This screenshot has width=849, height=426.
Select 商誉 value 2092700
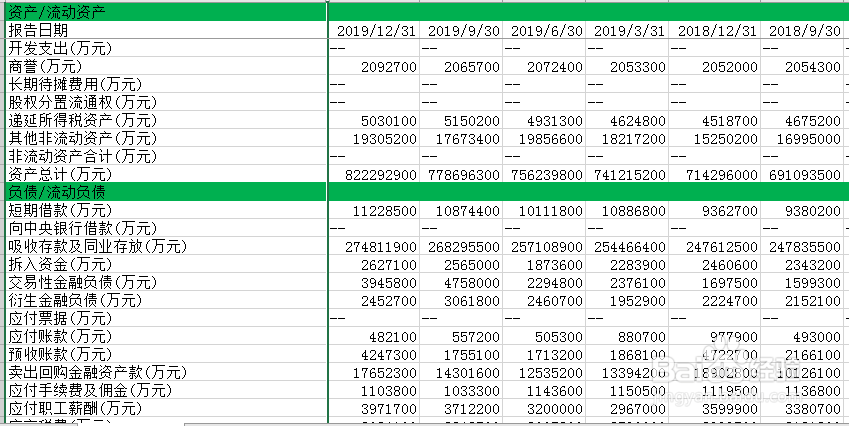374,66
